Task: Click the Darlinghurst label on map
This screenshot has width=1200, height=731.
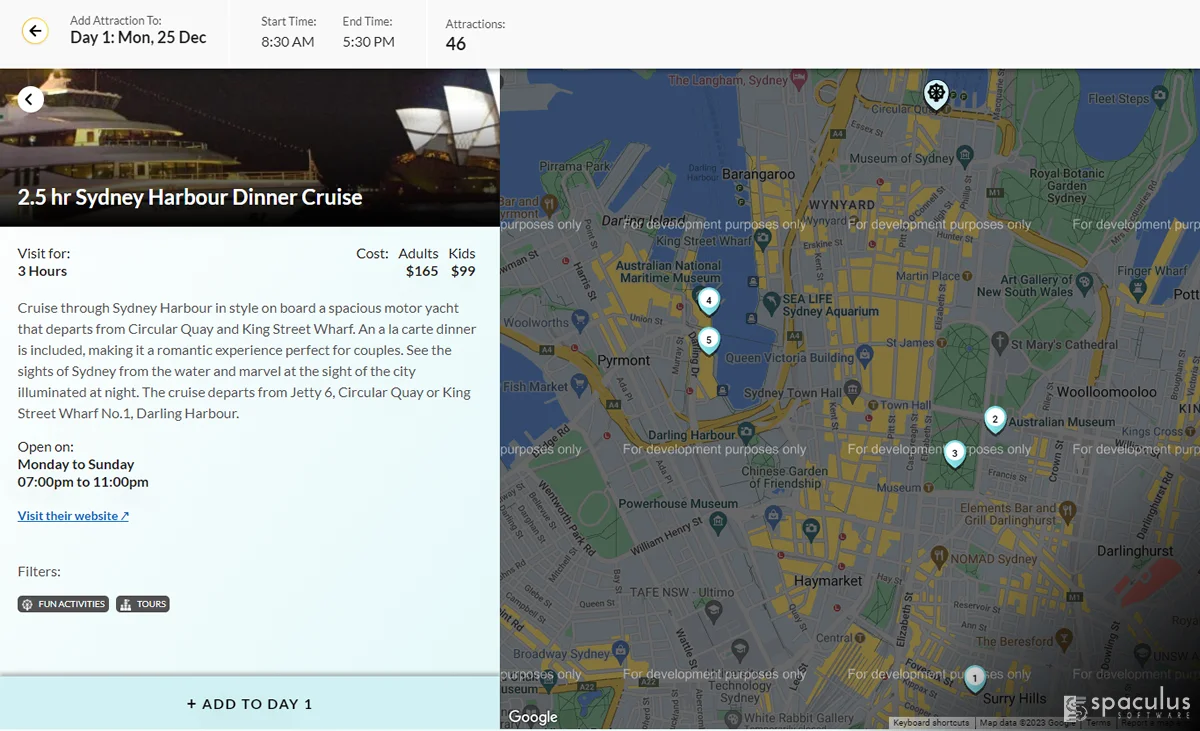Action: [x=1135, y=551]
